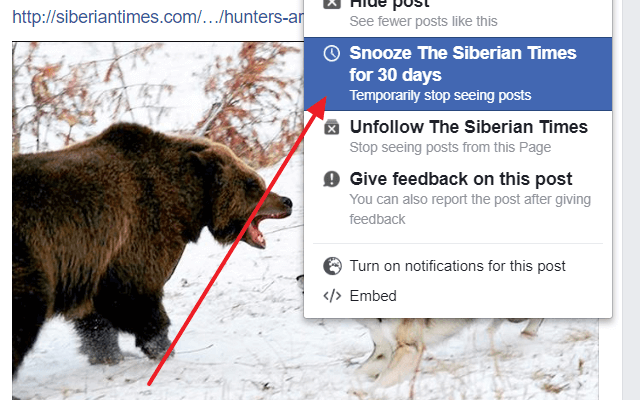The height and width of the screenshot is (400, 640).
Task: Click 'Stop seeing posts from this Page' text
Action: coord(450,147)
